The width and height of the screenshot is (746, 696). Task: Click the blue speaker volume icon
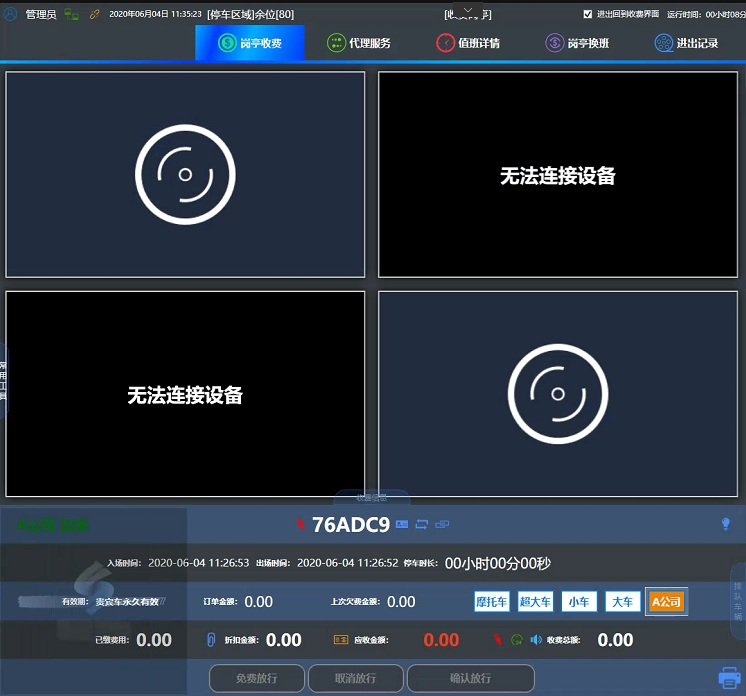pyautogui.click(x=536, y=640)
